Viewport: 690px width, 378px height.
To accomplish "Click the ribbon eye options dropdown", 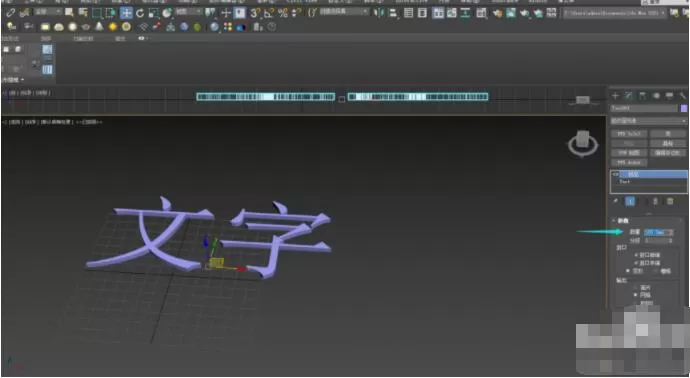I will [142, 39].
